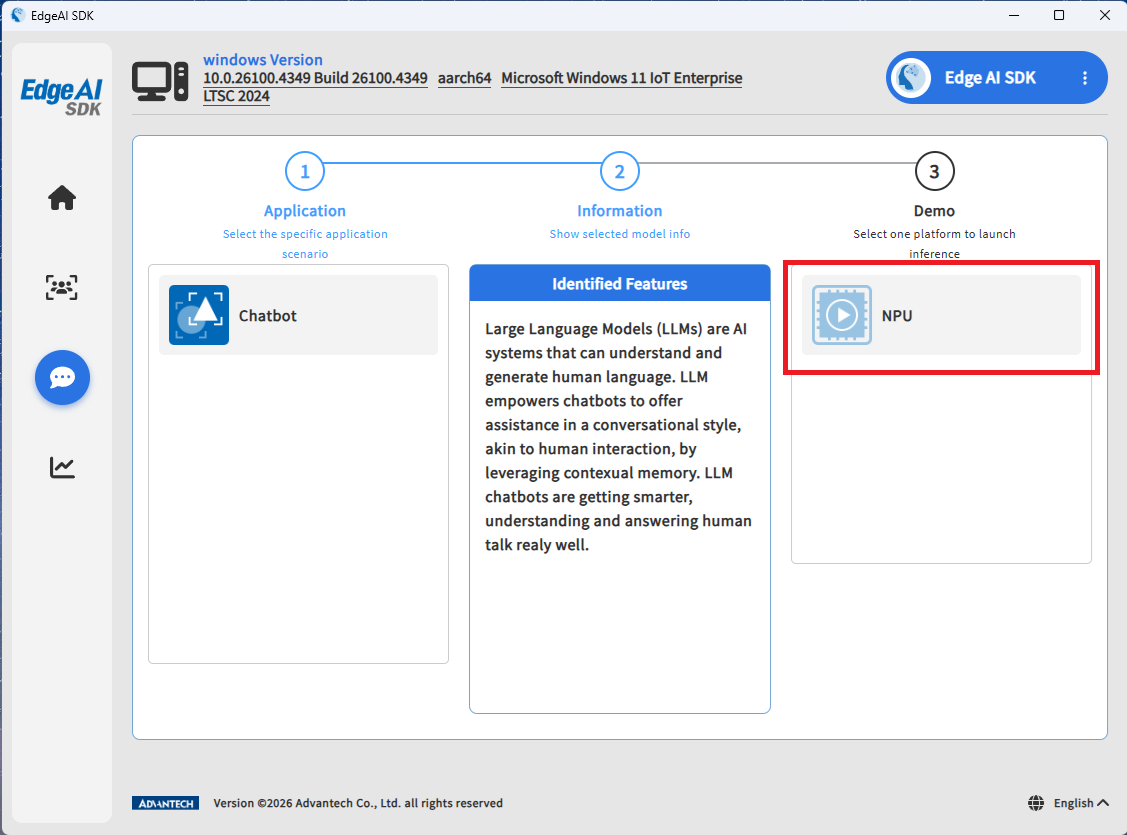Go to step 2 Information circle
The height and width of the screenshot is (835, 1127).
tap(620, 171)
